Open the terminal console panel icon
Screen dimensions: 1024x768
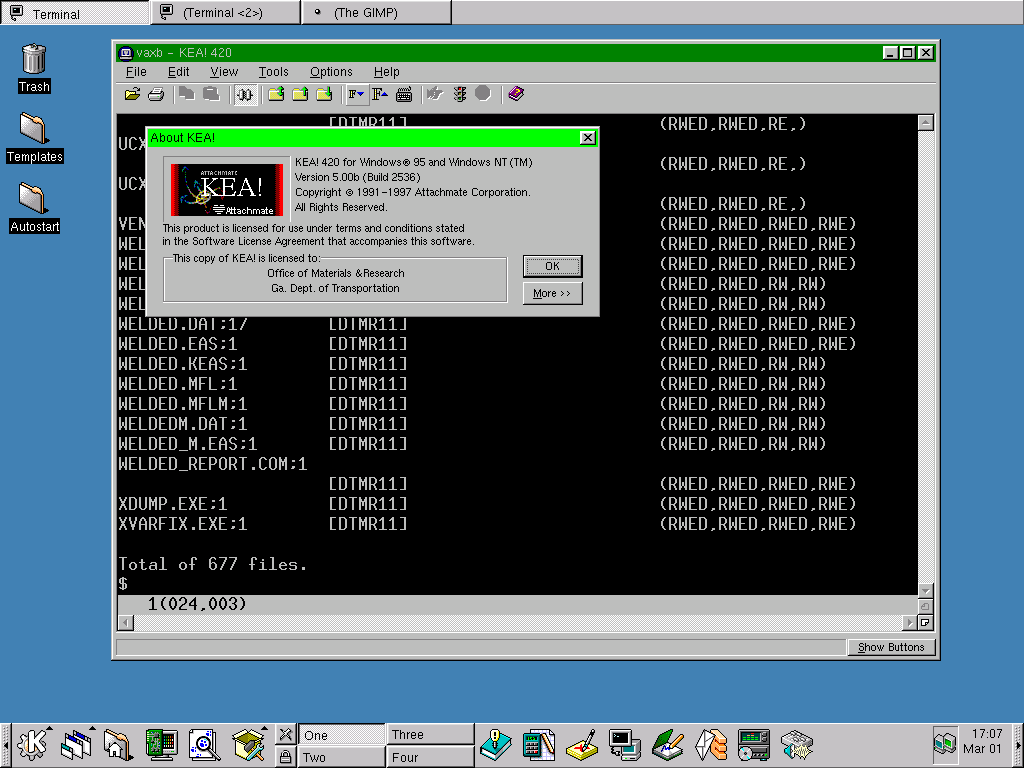[625, 745]
